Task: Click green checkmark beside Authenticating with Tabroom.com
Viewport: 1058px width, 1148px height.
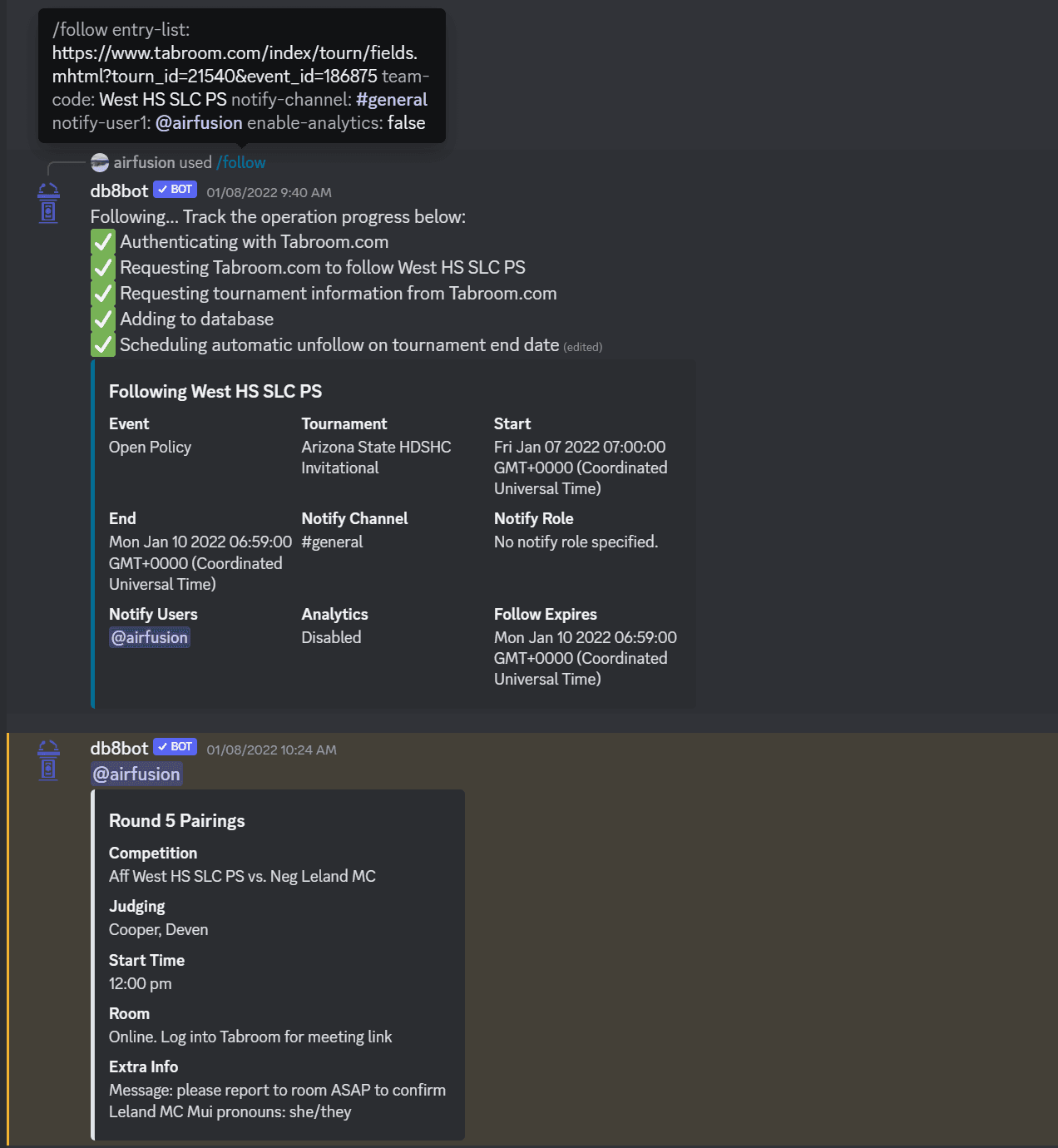Action: (103, 242)
